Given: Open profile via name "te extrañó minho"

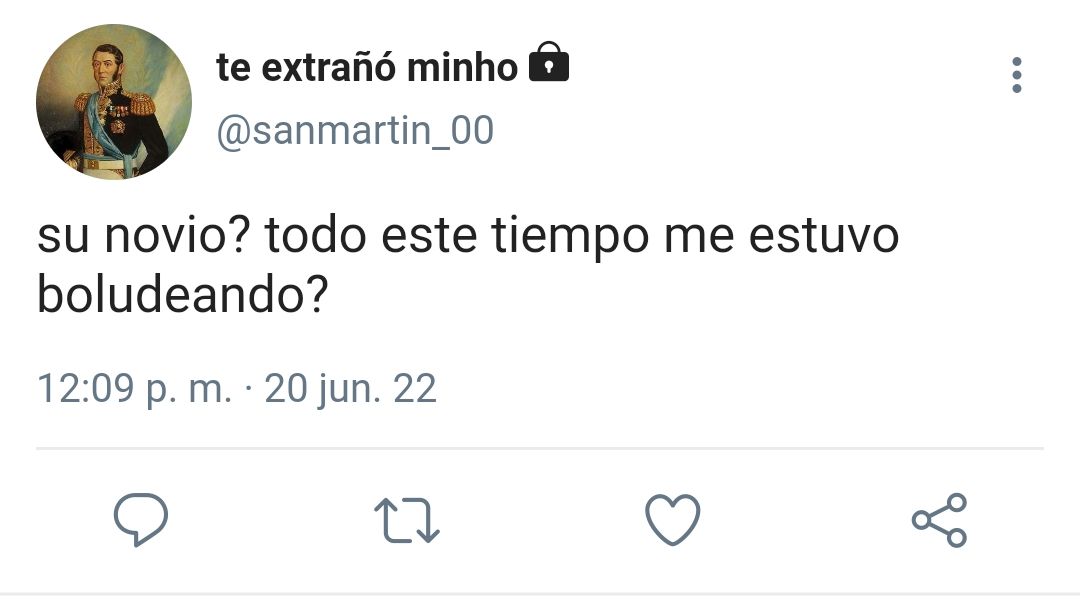Looking at the screenshot, I should pyautogui.click(x=367, y=67).
